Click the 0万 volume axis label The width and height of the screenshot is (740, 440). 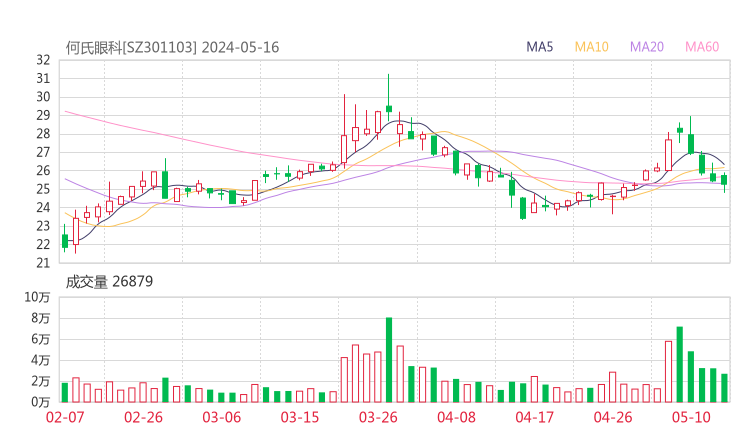[41, 402]
